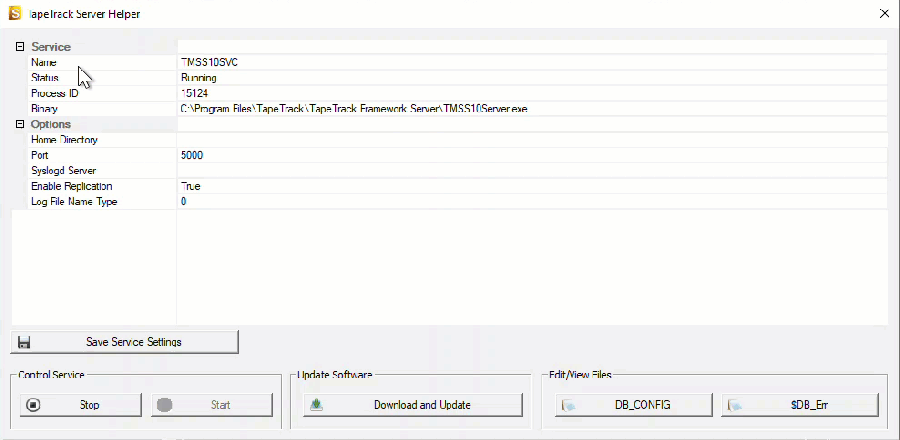Image resolution: width=900 pixels, height=440 pixels.
Task: Select the Process ID label
Action: point(55,94)
